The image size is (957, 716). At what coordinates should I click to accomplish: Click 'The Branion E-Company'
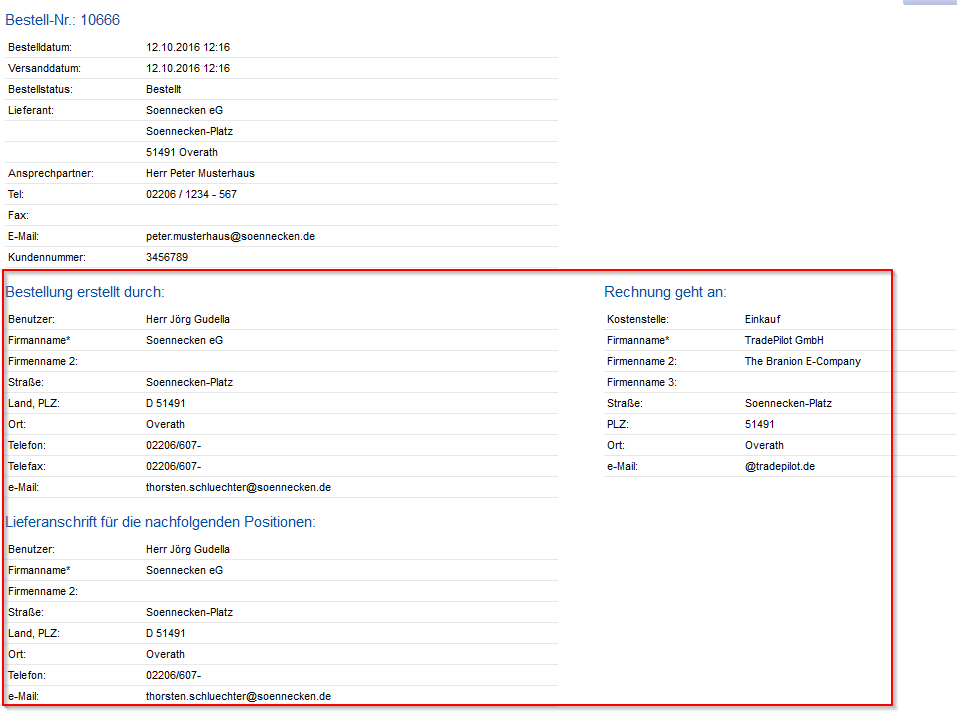(803, 361)
